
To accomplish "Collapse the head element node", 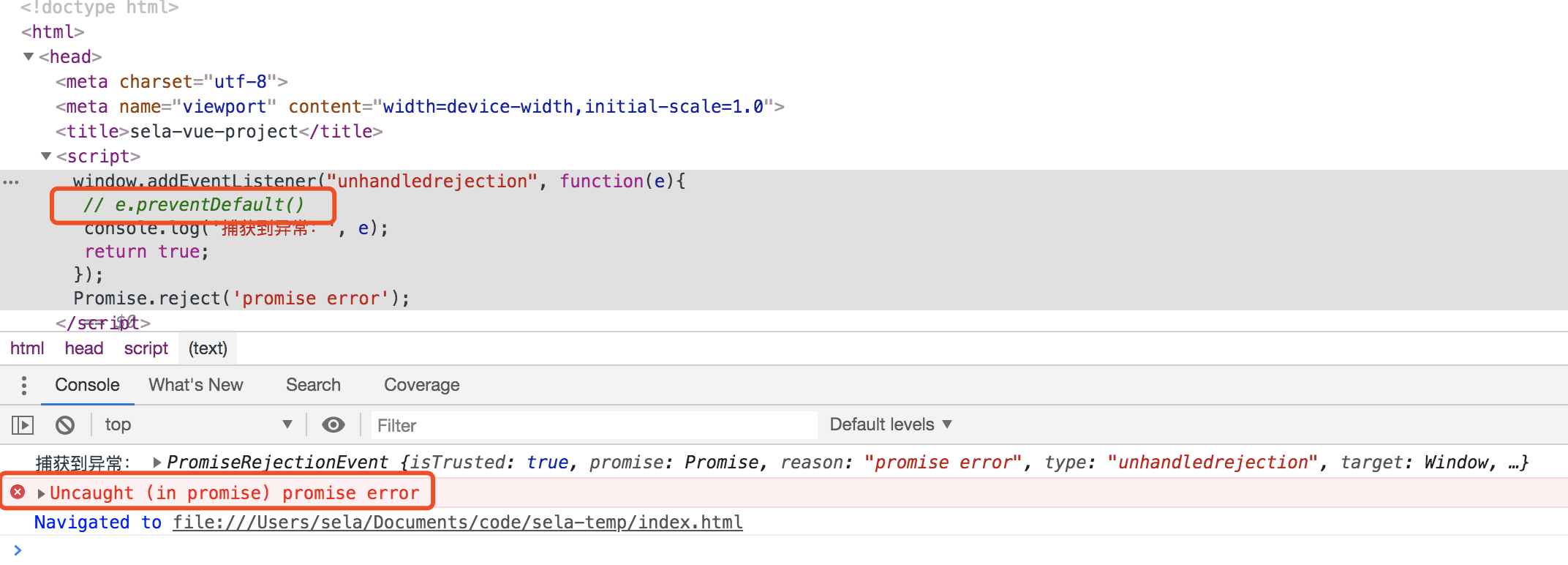I will click(x=29, y=56).
